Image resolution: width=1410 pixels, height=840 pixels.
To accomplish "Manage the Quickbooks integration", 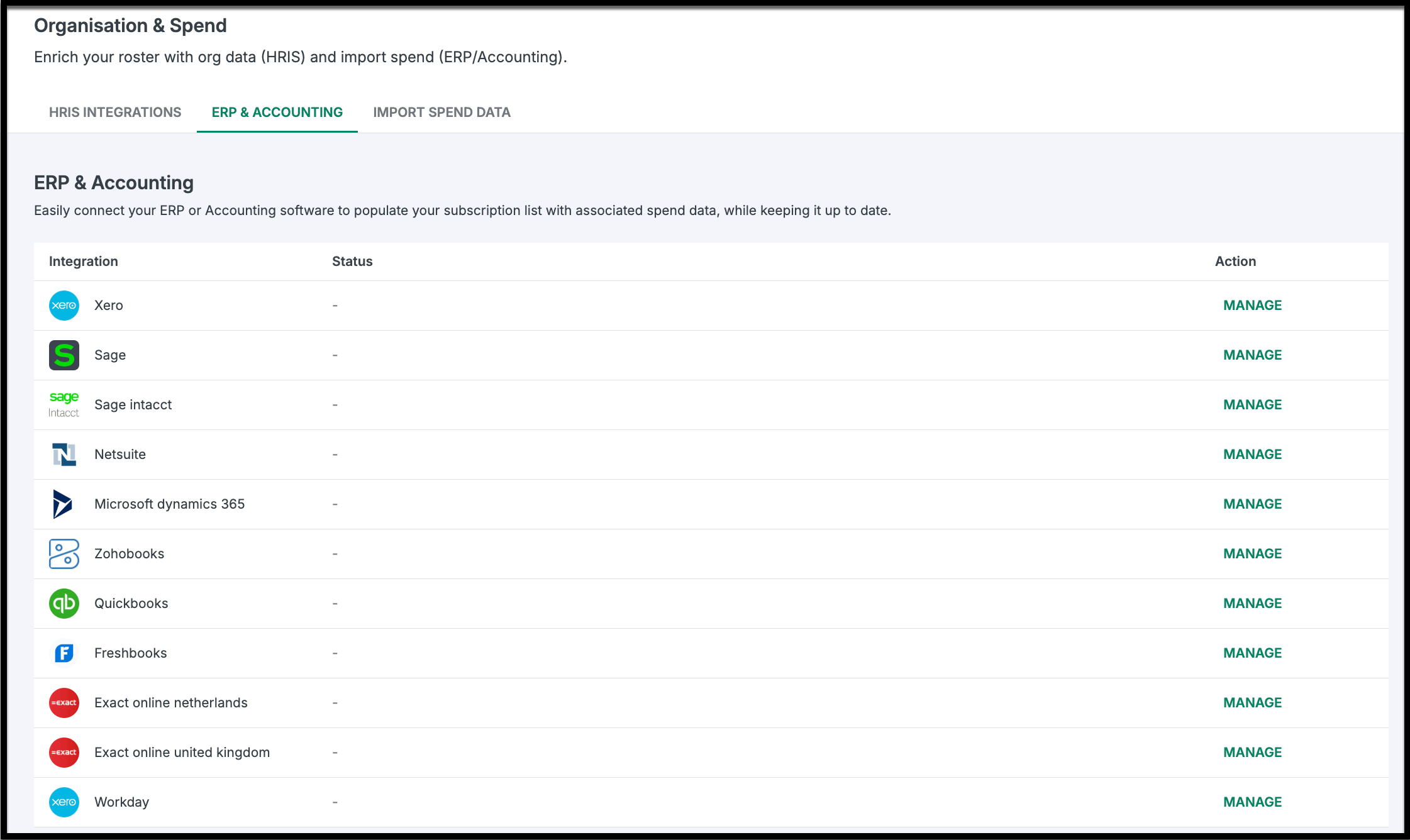I will coord(1252,604).
